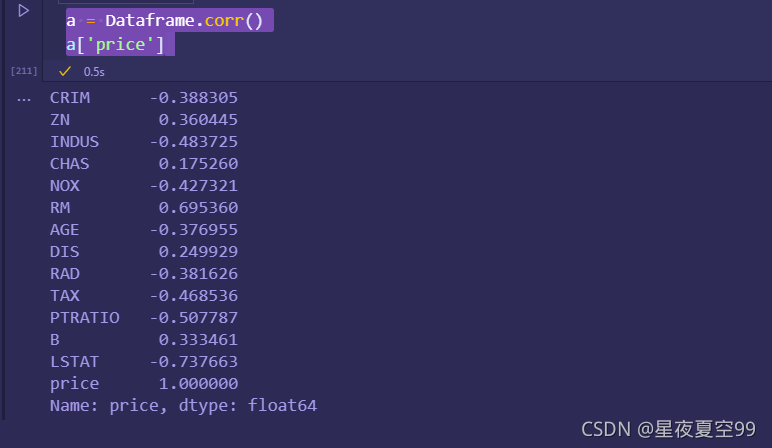This screenshot has height=448, width=772.
Task: Click the NOX output row label
Action: coord(64,186)
